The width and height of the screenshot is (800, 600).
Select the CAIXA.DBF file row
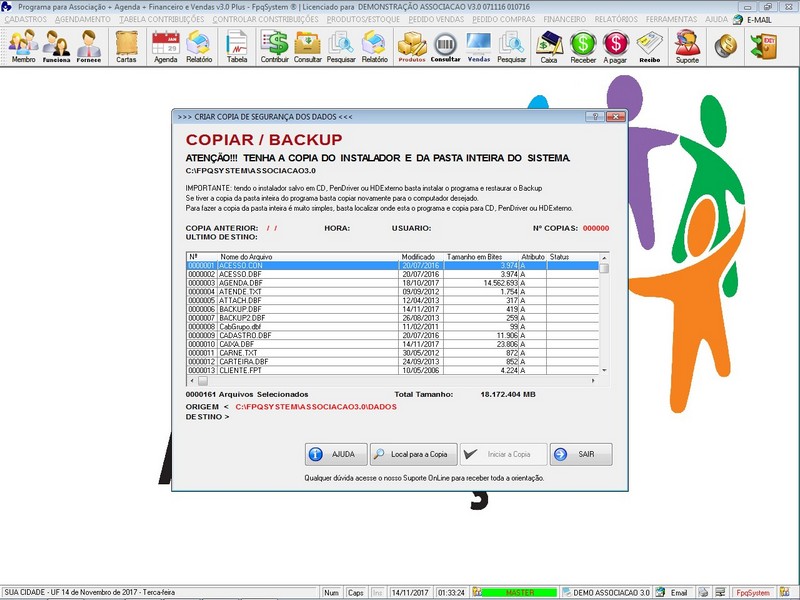point(392,344)
